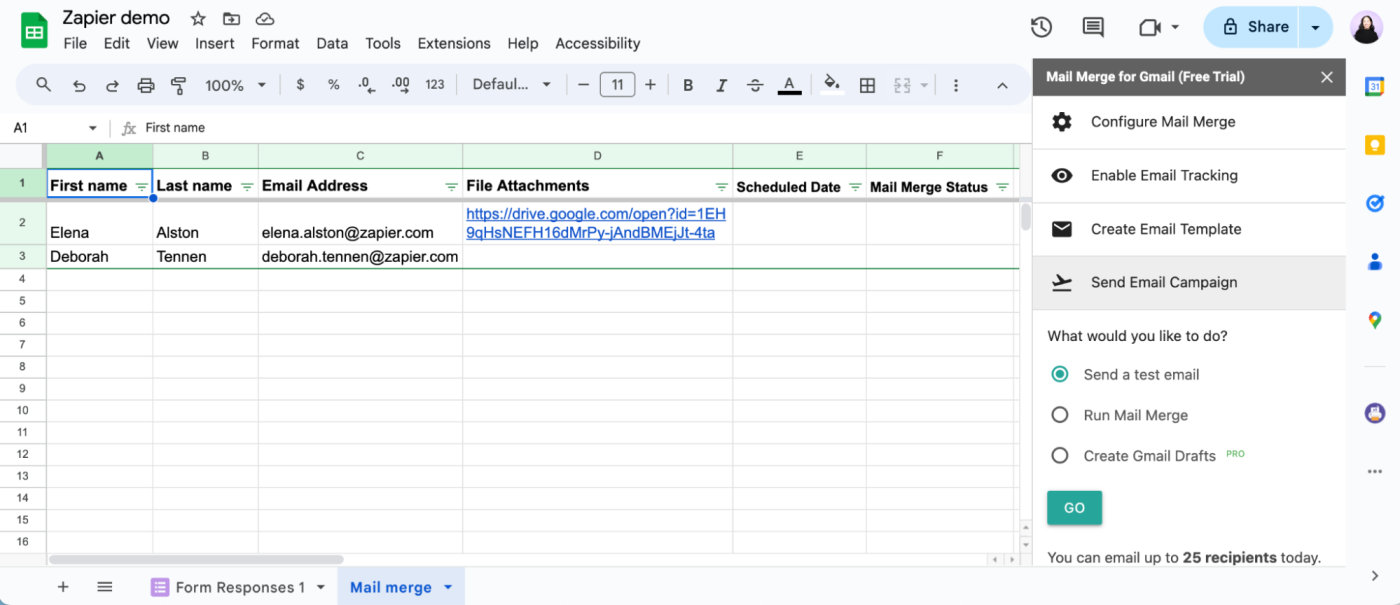Select Create Gmail Drafts option
This screenshot has width=1400, height=605.
pyautogui.click(x=1060, y=455)
